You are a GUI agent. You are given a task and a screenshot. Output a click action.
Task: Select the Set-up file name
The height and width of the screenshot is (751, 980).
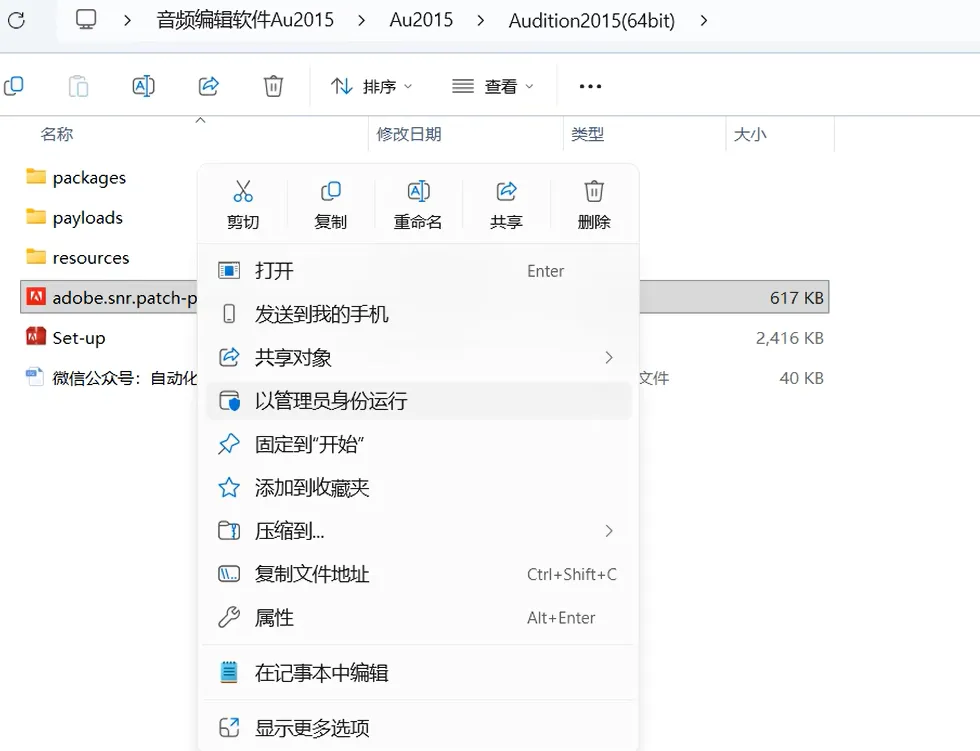point(79,338)
